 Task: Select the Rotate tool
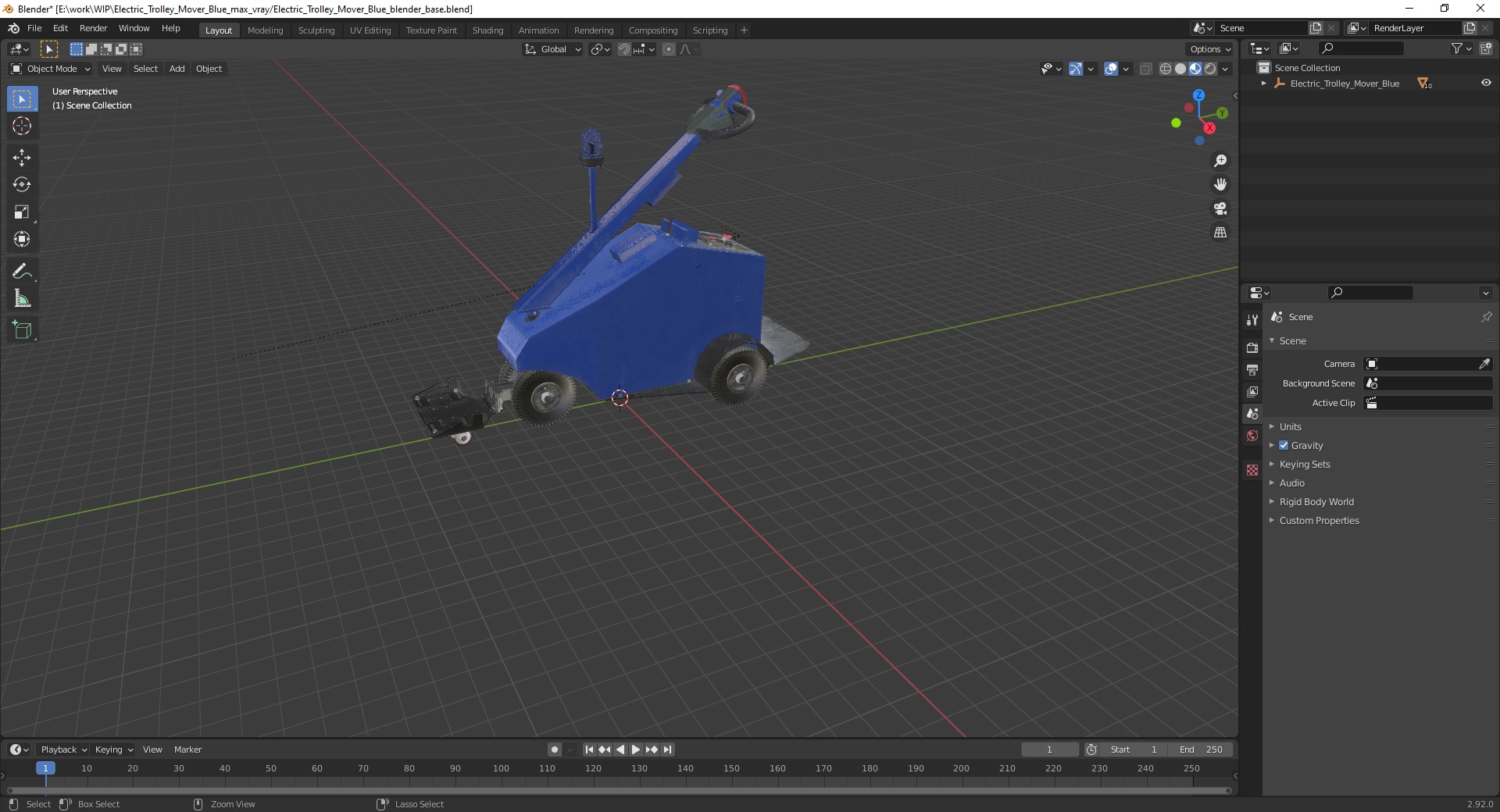tap(22, 185)
